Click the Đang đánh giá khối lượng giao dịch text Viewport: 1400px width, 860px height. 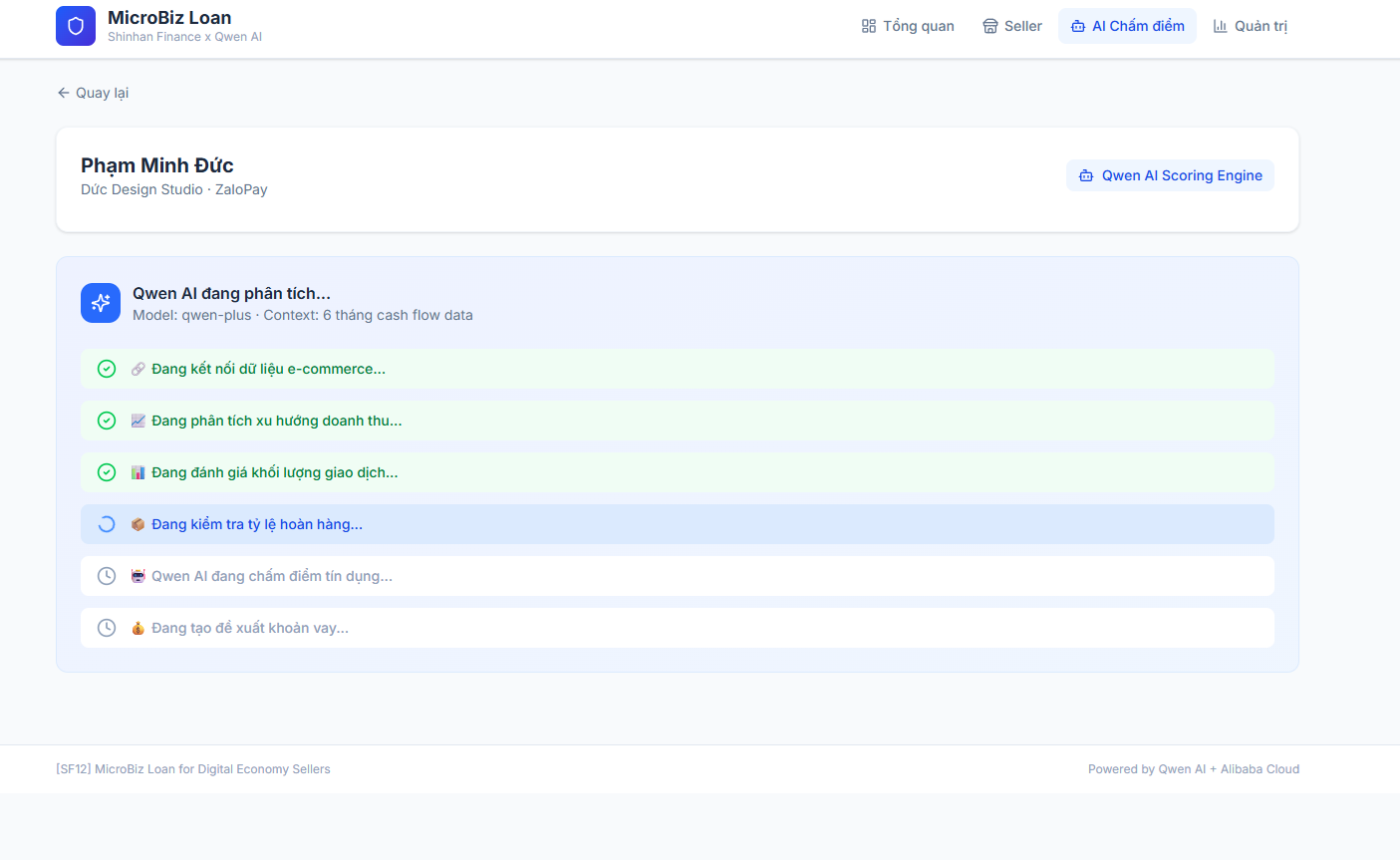tap(275, 472)
